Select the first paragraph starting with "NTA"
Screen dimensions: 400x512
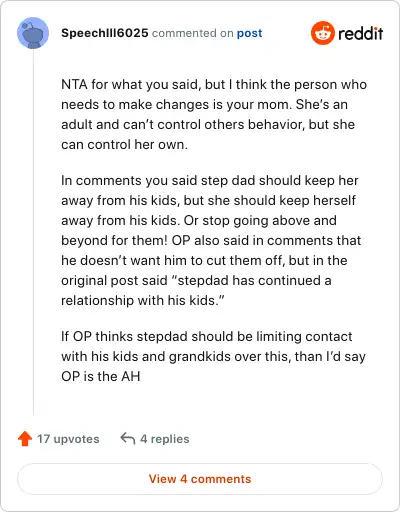click(x=214, y=114)
